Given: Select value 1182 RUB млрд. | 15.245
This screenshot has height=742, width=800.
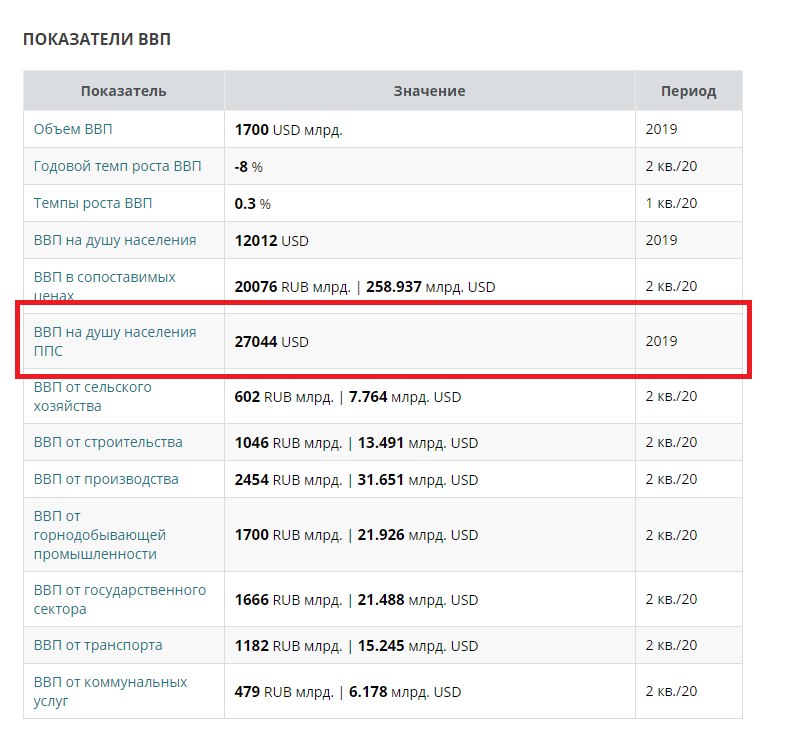Looking at the screenshot, I should [319, 646].
